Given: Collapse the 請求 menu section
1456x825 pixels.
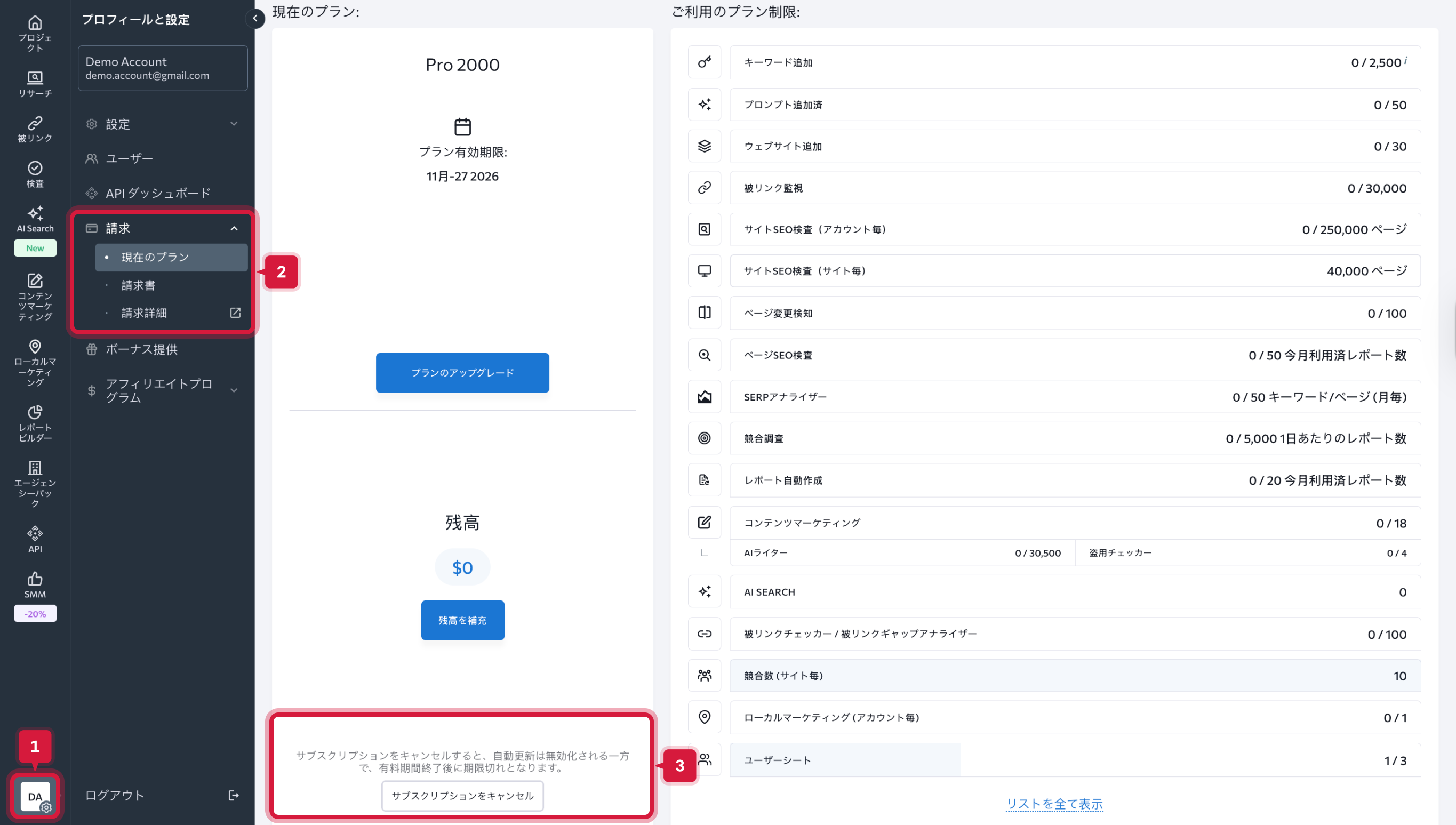Looking at the screenshot, I should [234, 228].
